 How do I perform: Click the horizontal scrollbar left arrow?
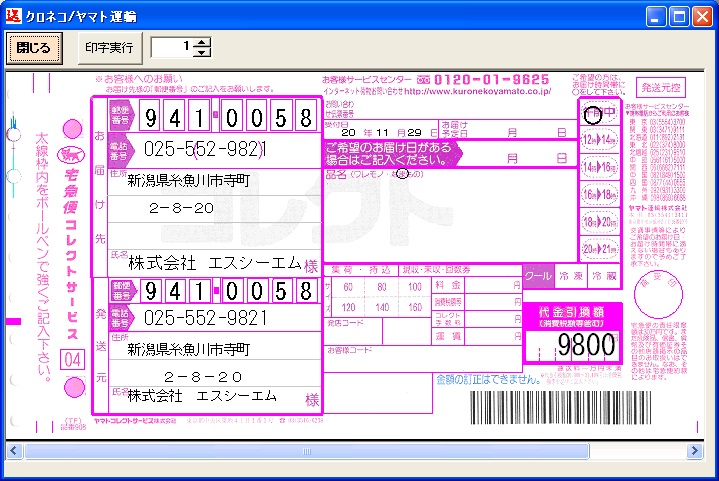(x=14, y=451)
